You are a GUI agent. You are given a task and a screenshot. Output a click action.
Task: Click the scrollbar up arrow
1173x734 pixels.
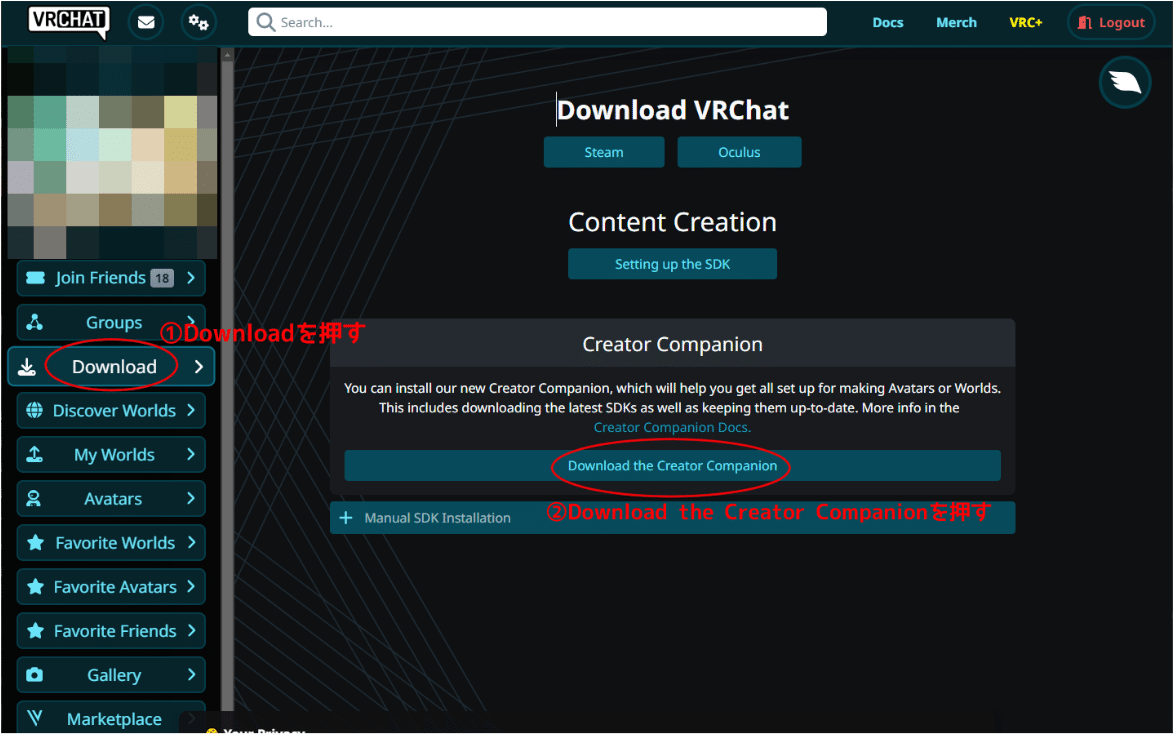tap(227, 55)
